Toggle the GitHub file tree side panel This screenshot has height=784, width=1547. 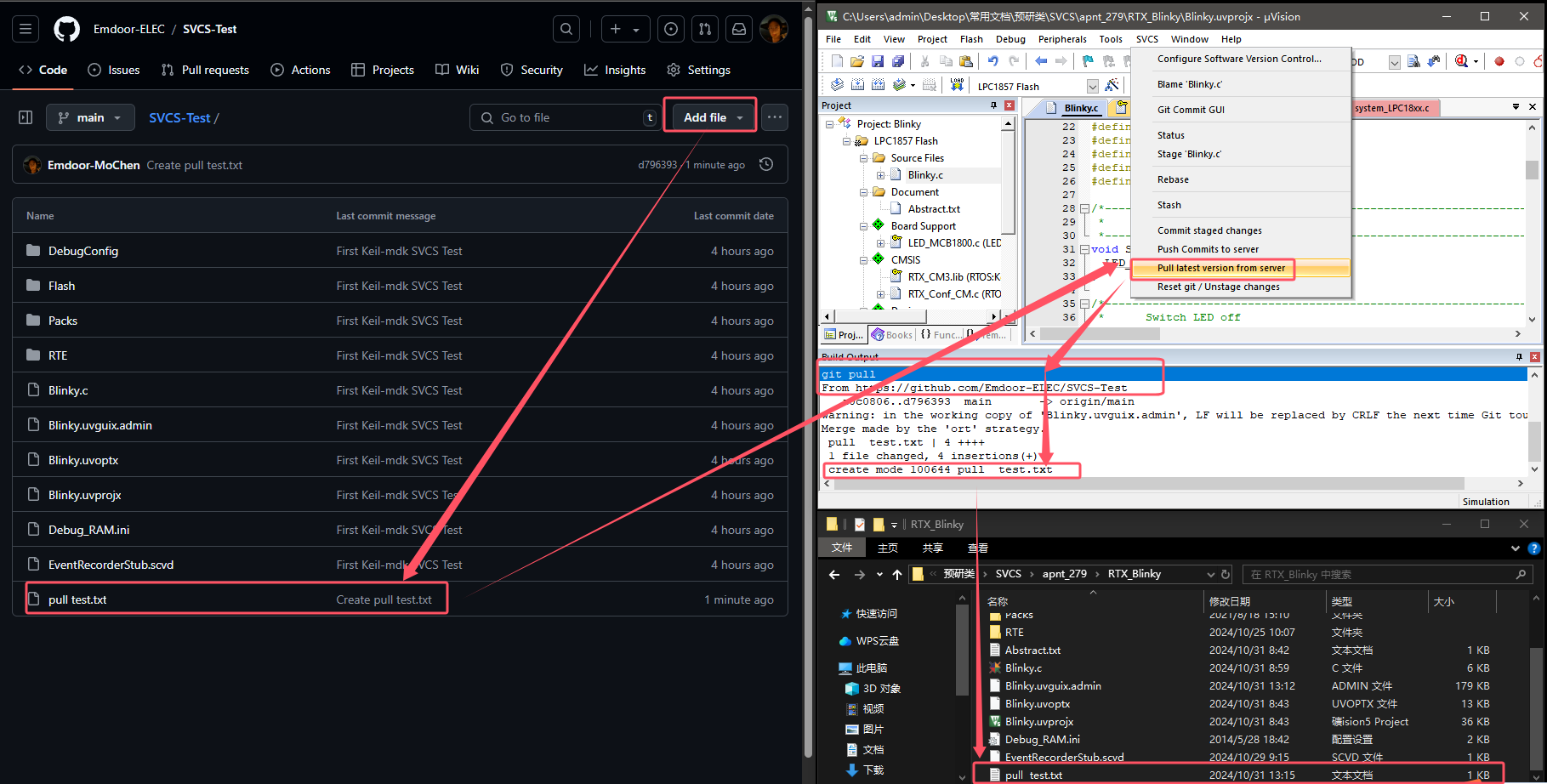26,117
